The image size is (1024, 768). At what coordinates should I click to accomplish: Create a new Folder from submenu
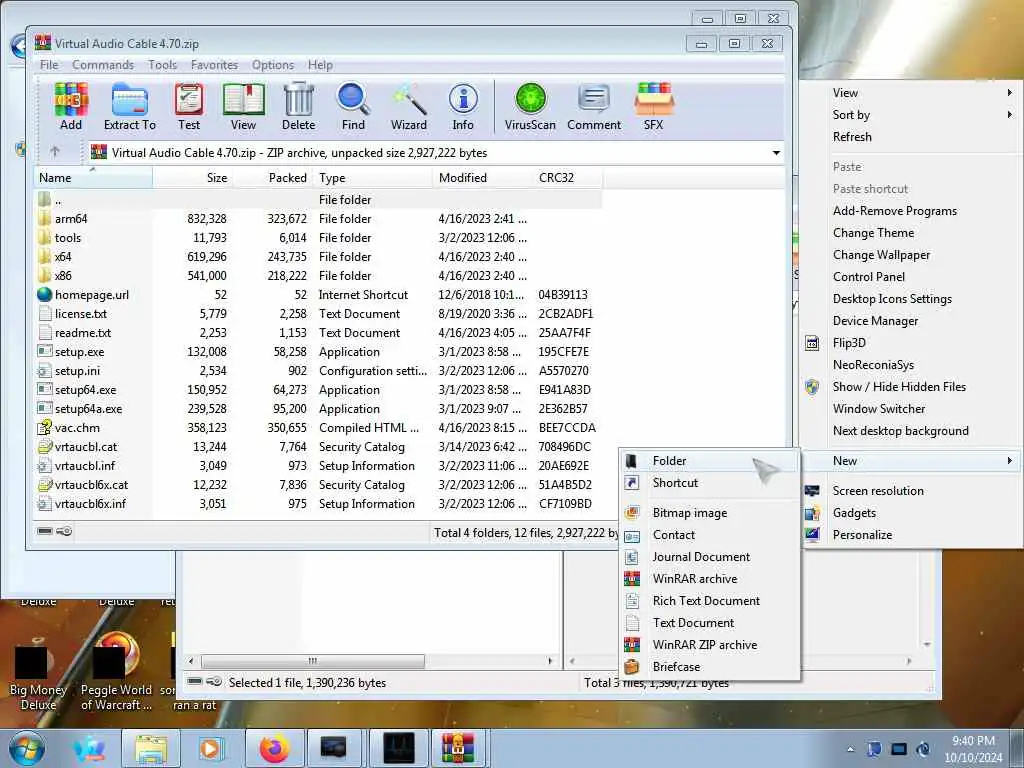(x=709, y=461)
